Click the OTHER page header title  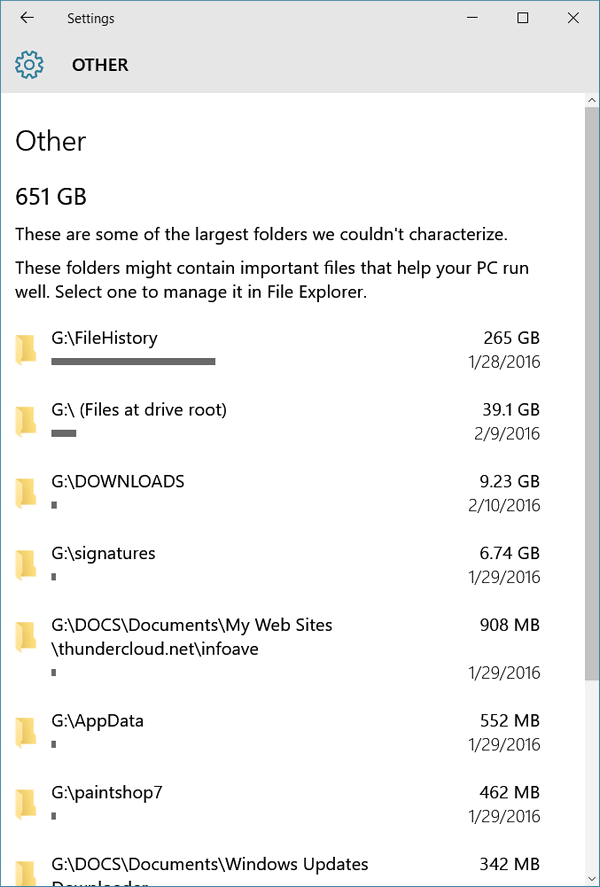tap(100, 65)
